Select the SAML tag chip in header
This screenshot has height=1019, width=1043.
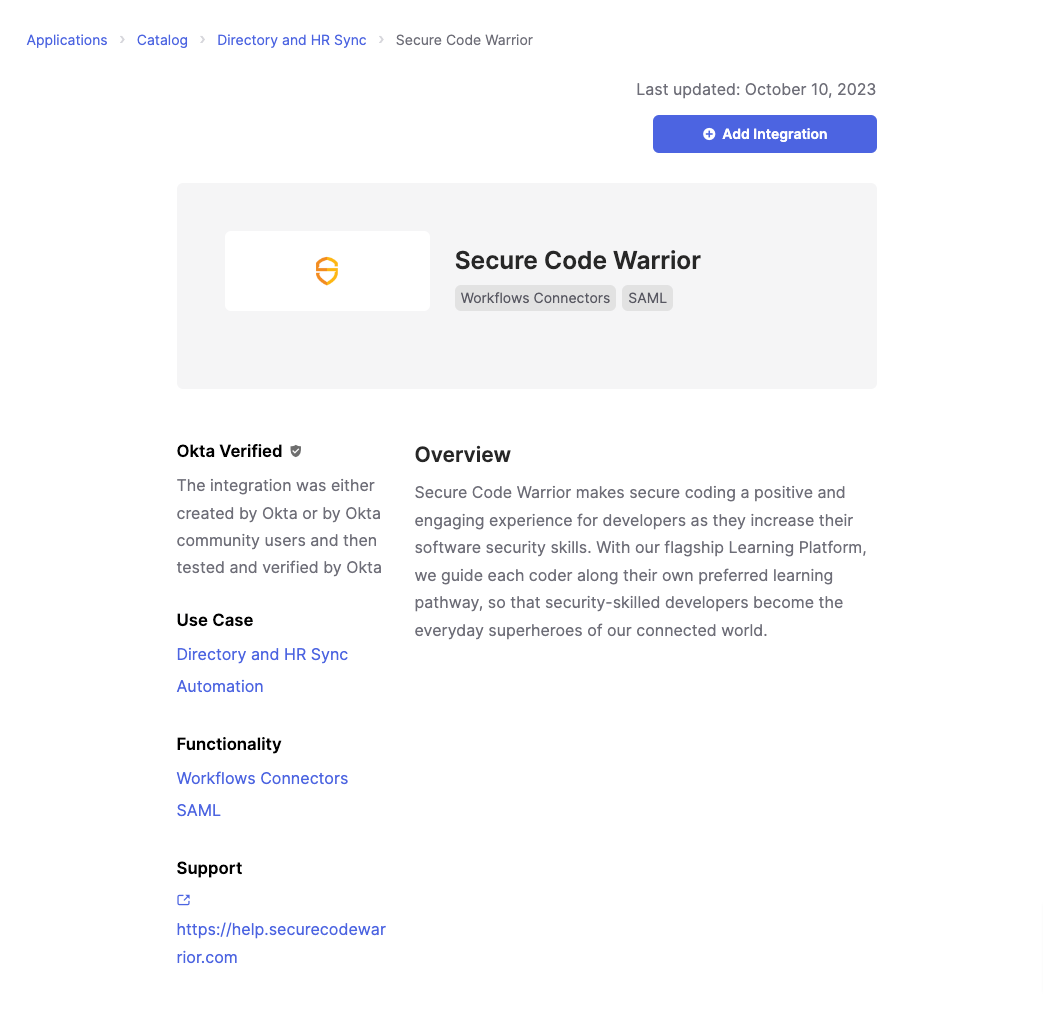[647, 298]
